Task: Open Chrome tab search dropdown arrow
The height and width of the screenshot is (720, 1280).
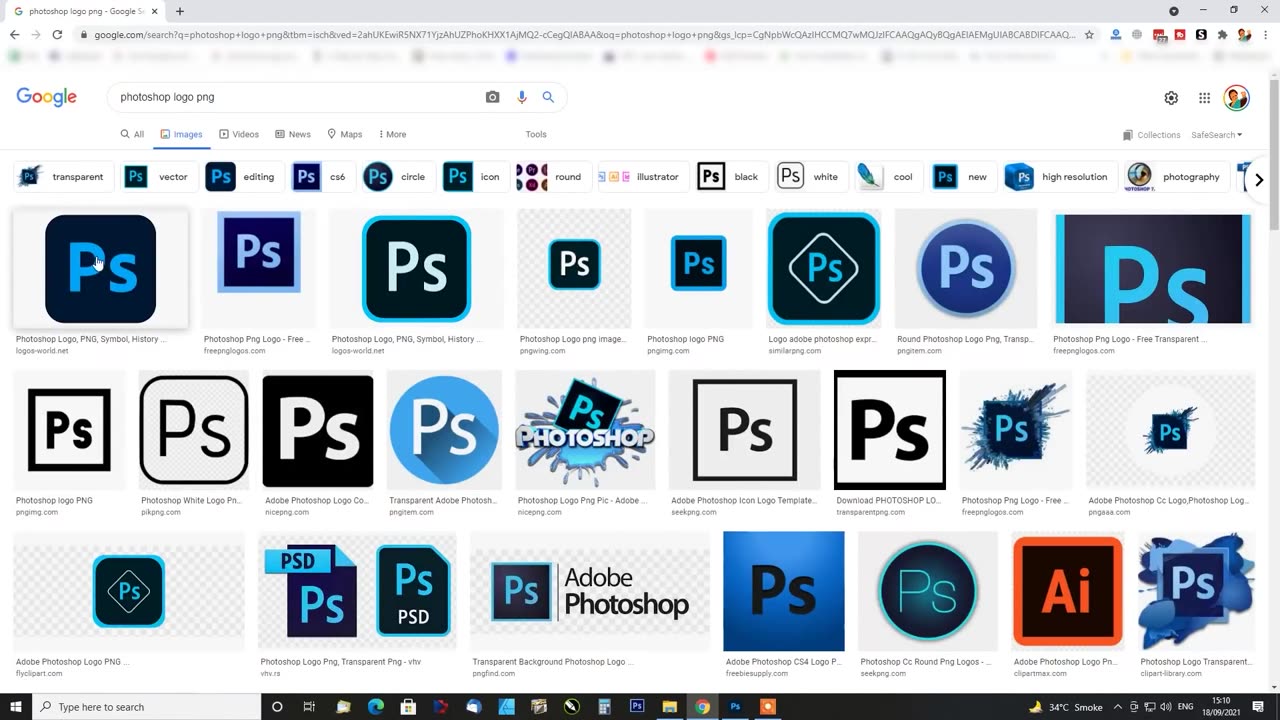Action: pyautogui.click(x=1174, y=11)
